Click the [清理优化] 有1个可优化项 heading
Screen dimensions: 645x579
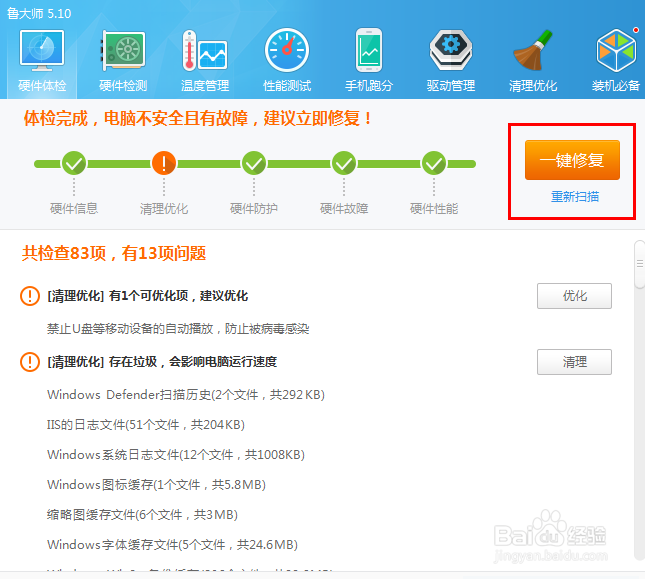(148, 296)
